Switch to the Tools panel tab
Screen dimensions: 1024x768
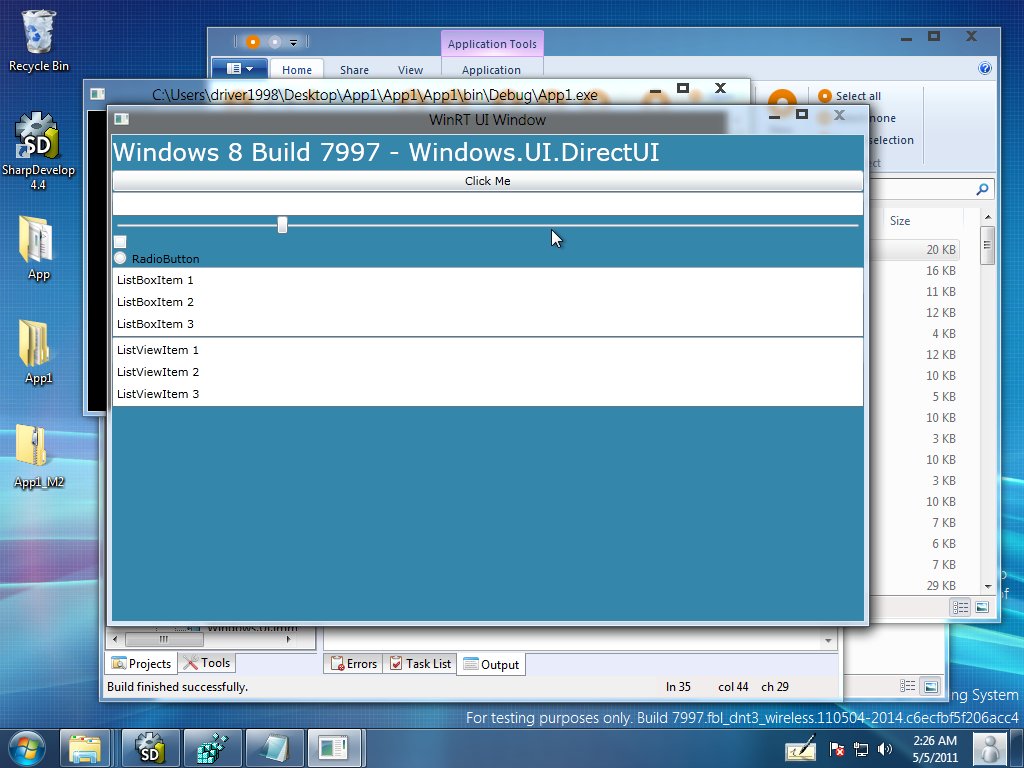(206, 663)
